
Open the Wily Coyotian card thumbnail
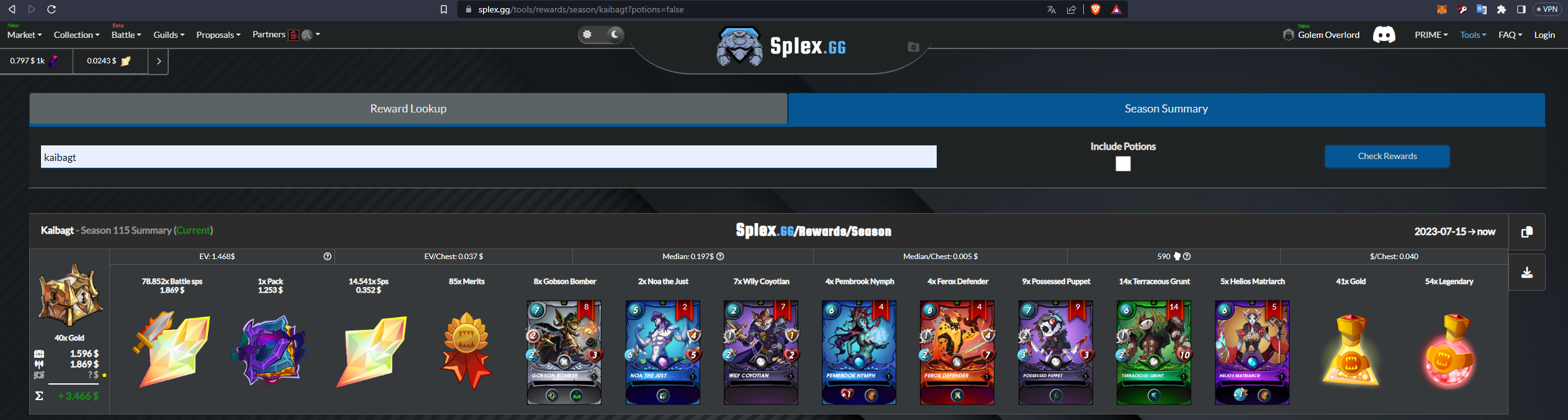click(761, 352)
